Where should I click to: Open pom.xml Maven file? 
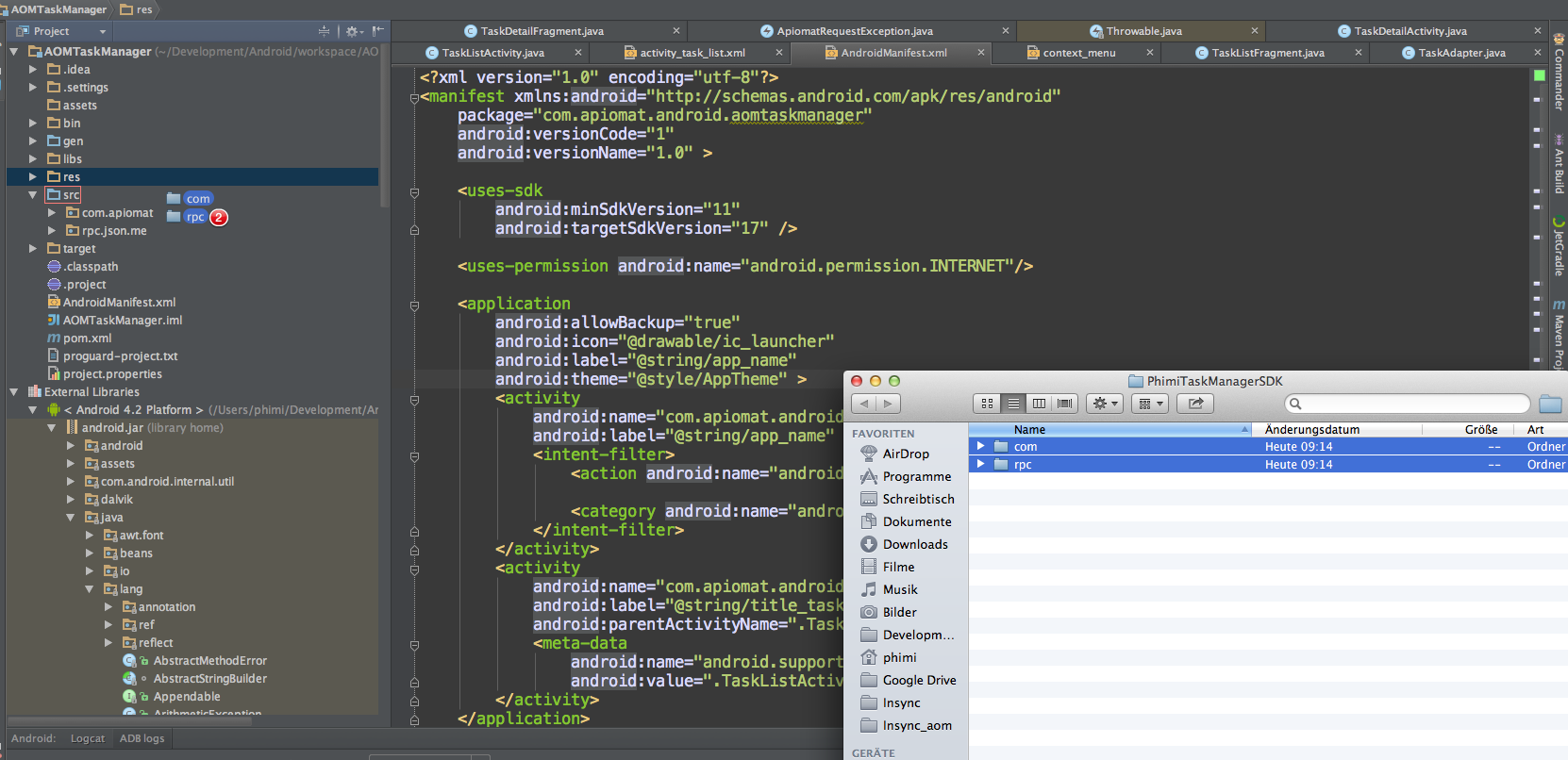(x=79, y=339)
